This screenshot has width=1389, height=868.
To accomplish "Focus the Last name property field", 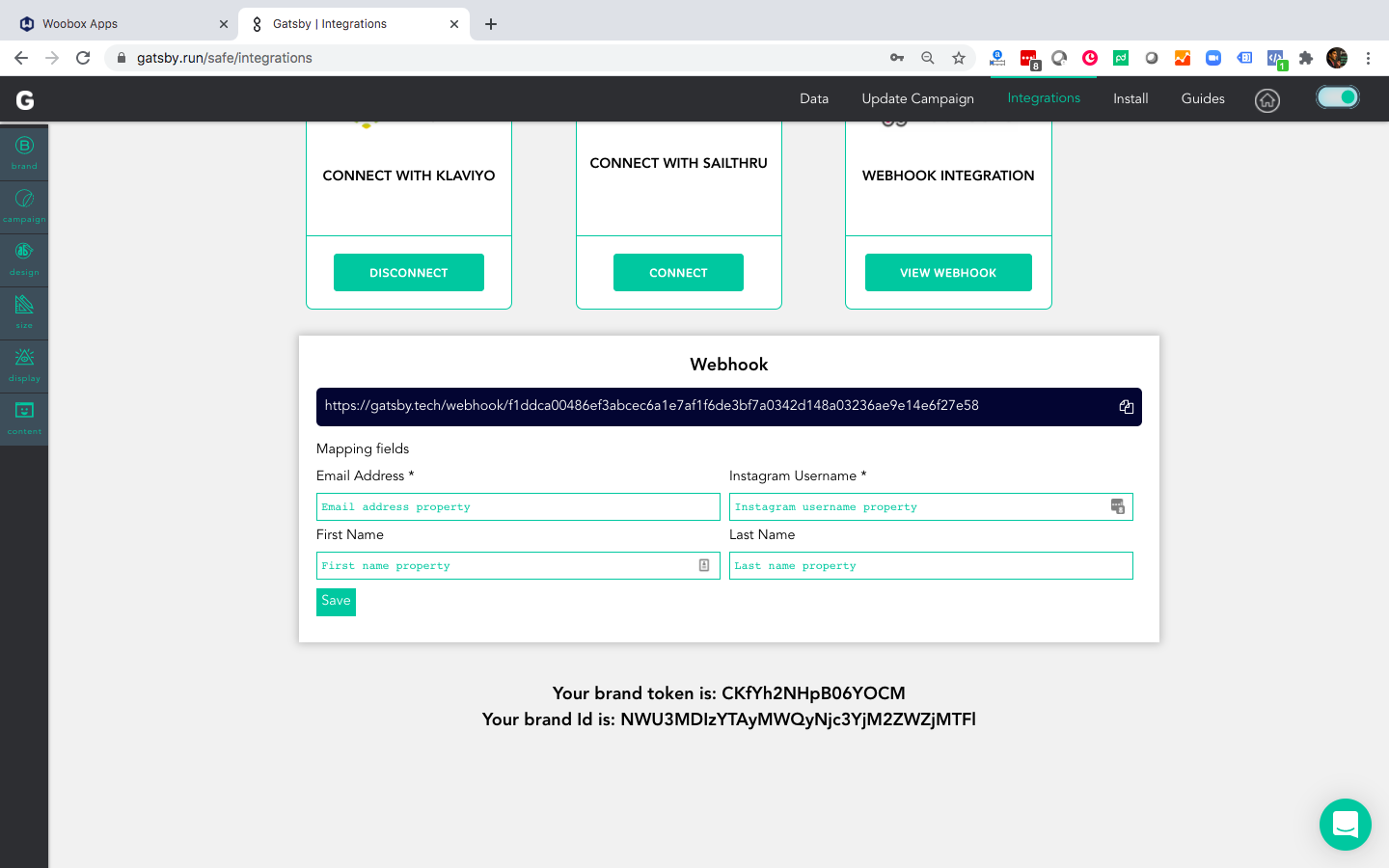I will tap(931, 565).
